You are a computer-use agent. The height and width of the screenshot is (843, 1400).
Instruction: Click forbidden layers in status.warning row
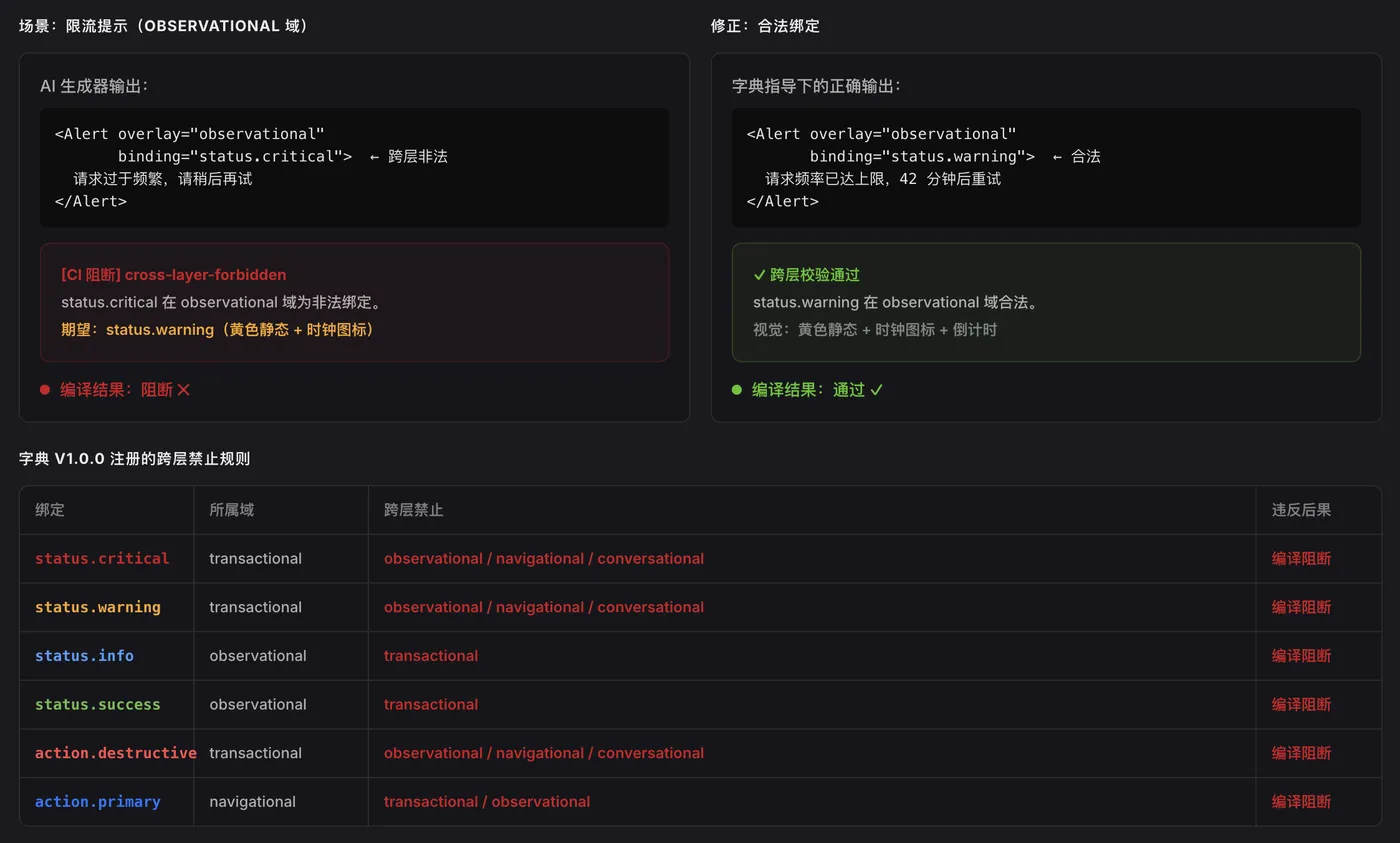pyautogui.click(x=543, y=607)
